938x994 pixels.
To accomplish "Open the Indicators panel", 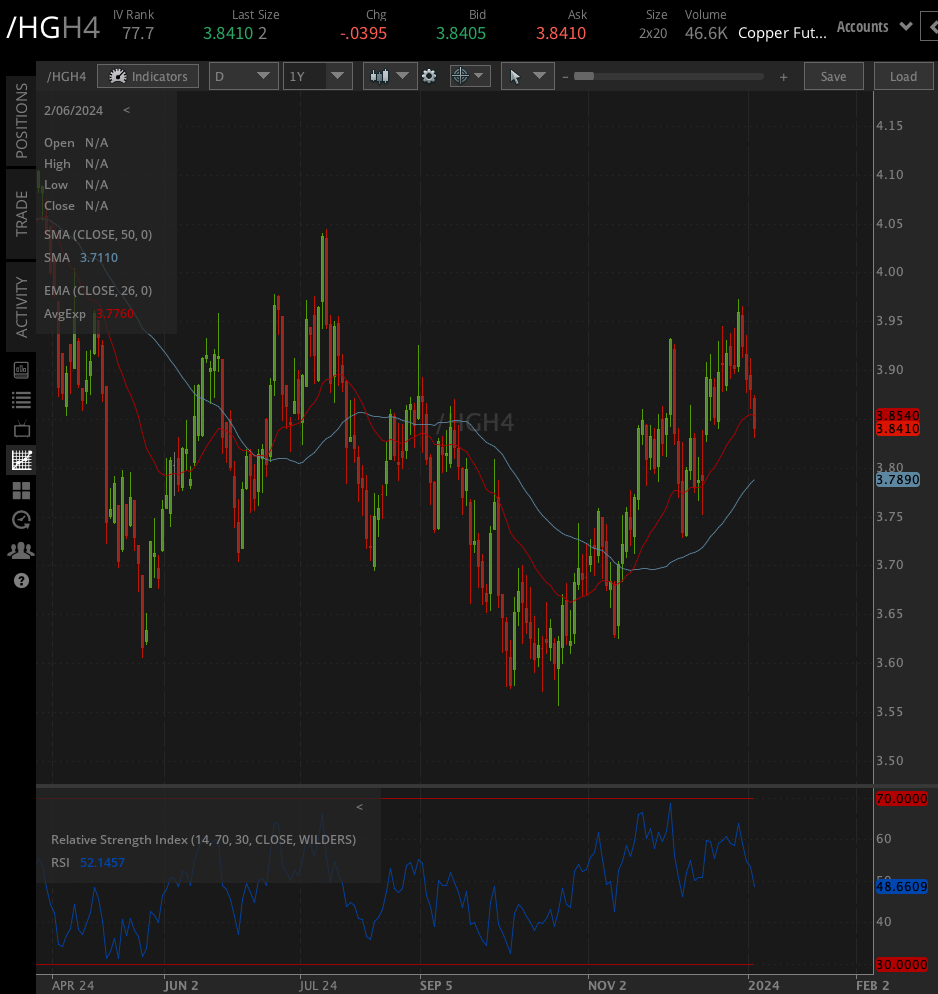I will click(148, 76).
